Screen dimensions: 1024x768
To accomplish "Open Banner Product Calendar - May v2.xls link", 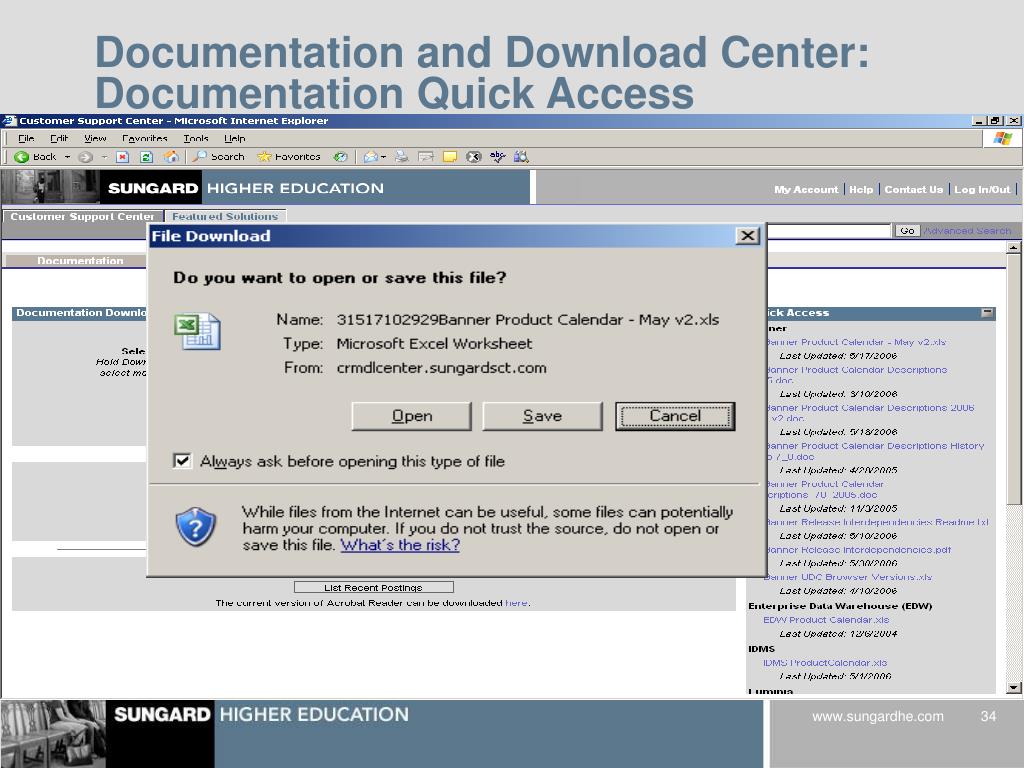I will pyautogui.click(x=856, y=342).
